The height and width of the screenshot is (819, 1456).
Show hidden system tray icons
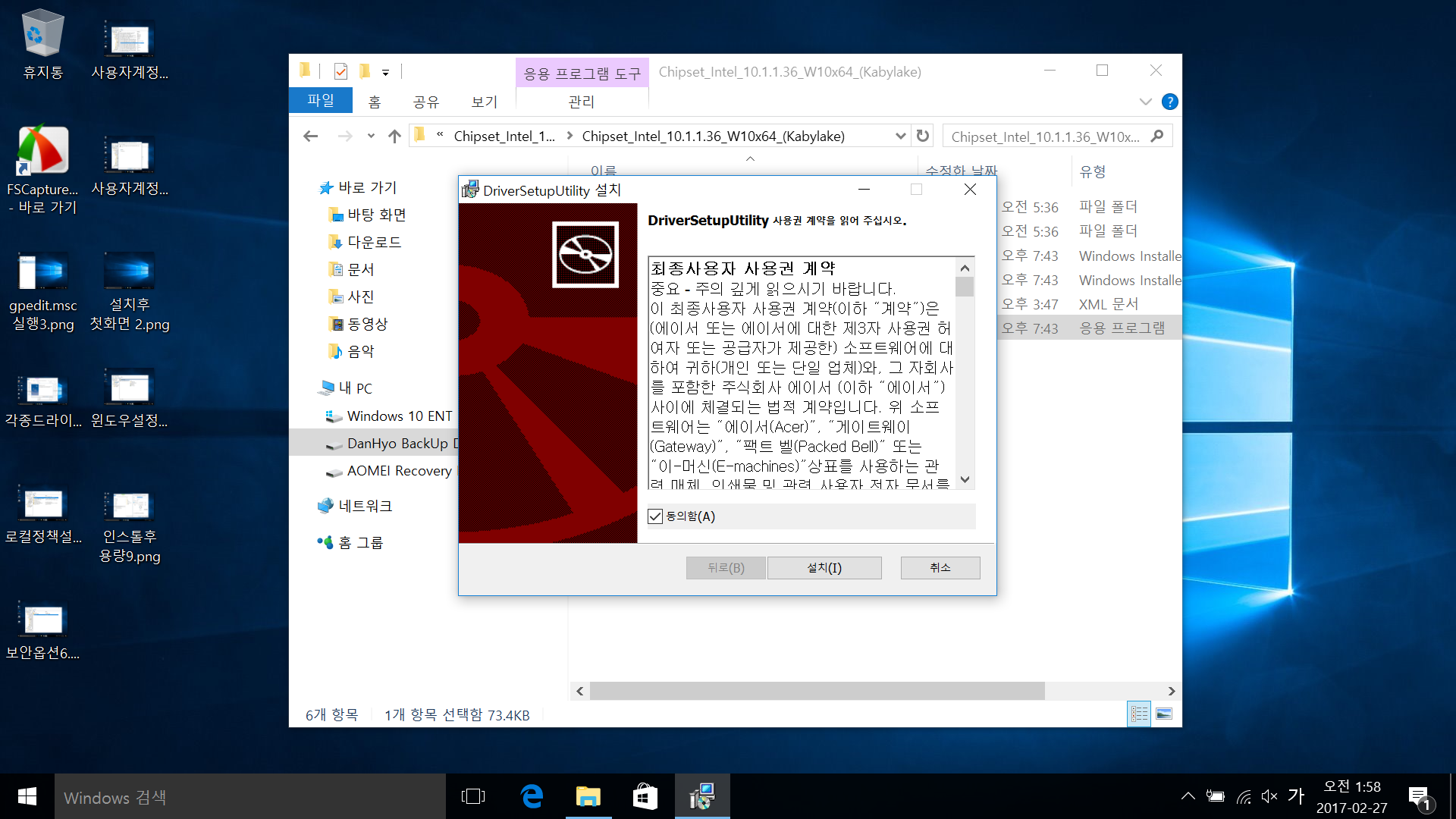pyautogui.click(x=1188, y=796)
